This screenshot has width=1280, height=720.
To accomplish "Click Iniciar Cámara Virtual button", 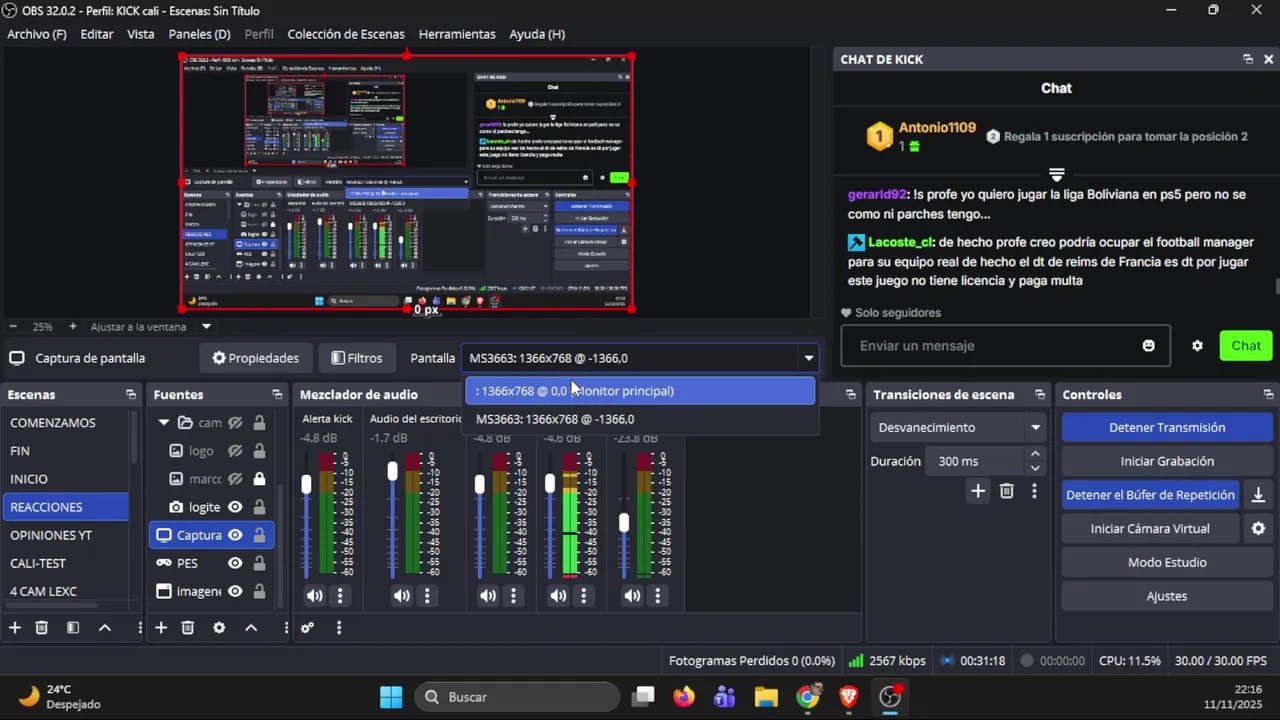I will point(1150,529).
